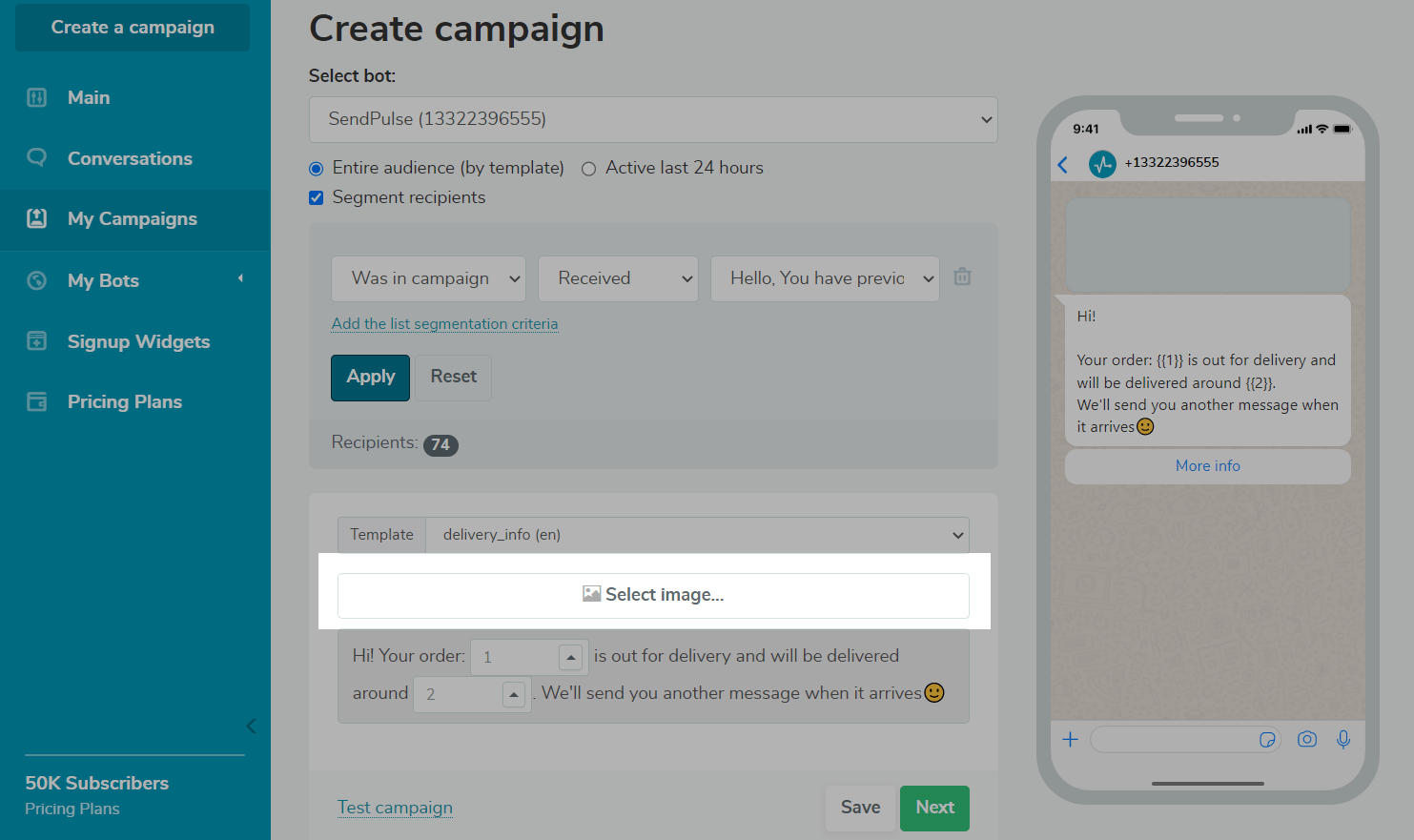Viewport: 1414px width, 840px height.
Task: Open the delivery_info template dropdown
Action: [x=697, y=535]
